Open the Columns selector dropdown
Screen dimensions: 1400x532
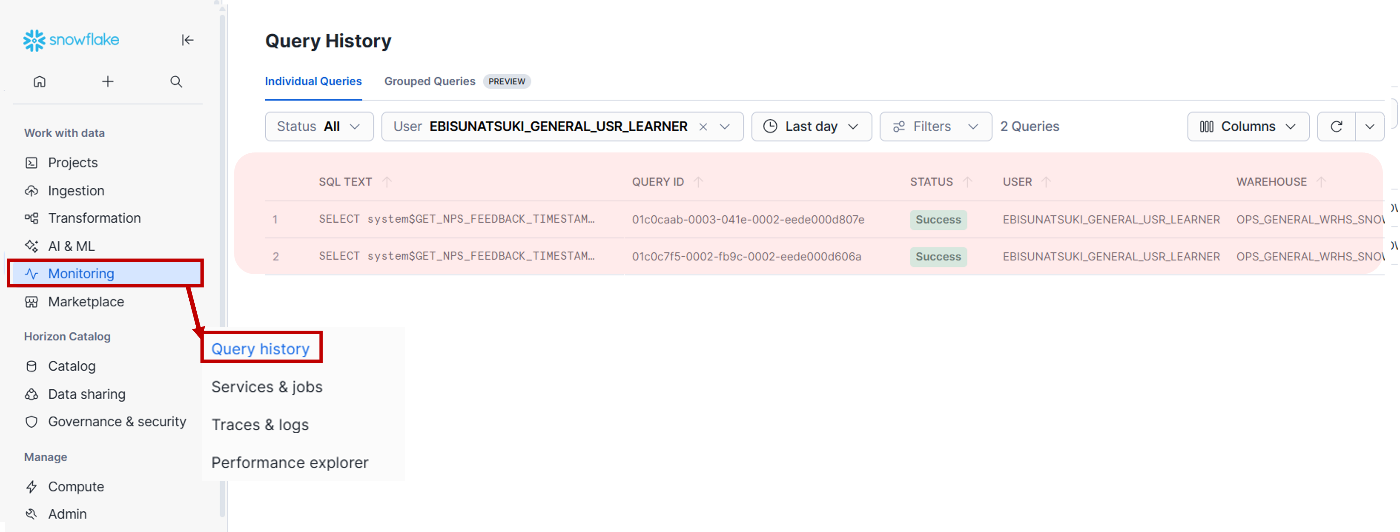click(x=1248, y=127)
